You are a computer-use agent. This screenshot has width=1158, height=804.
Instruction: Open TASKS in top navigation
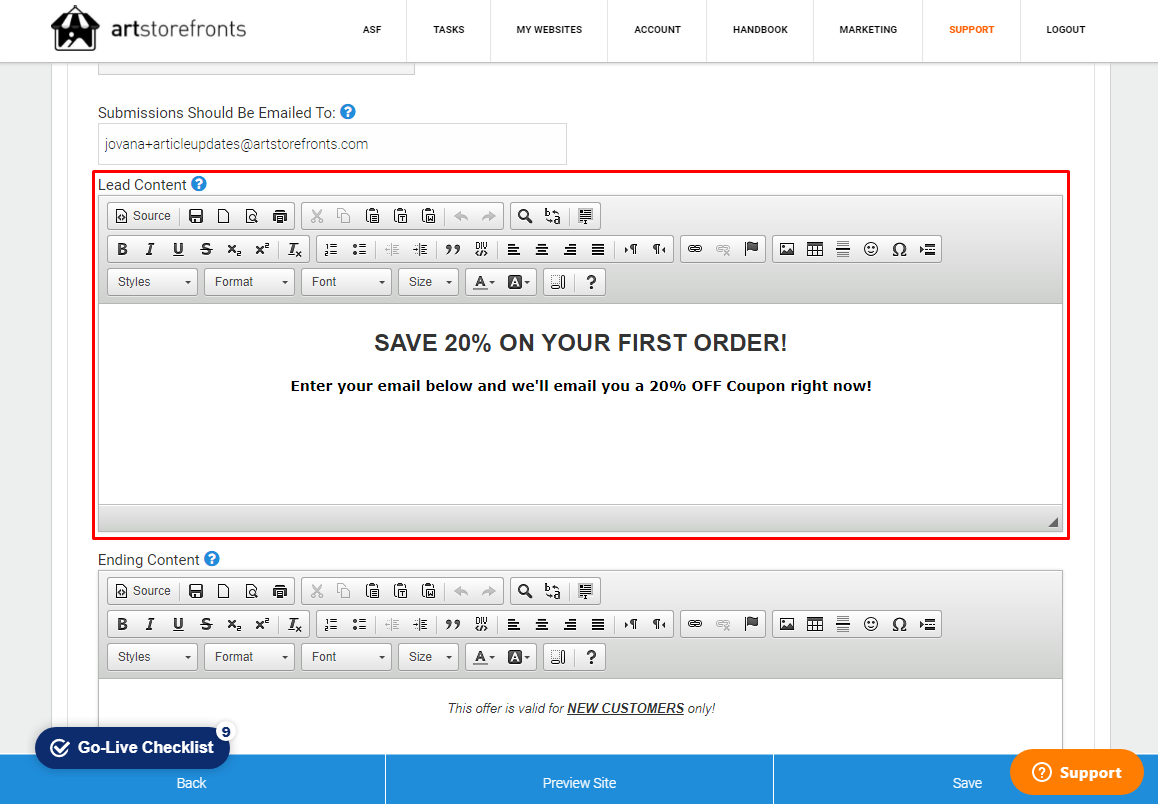(448, 30)
